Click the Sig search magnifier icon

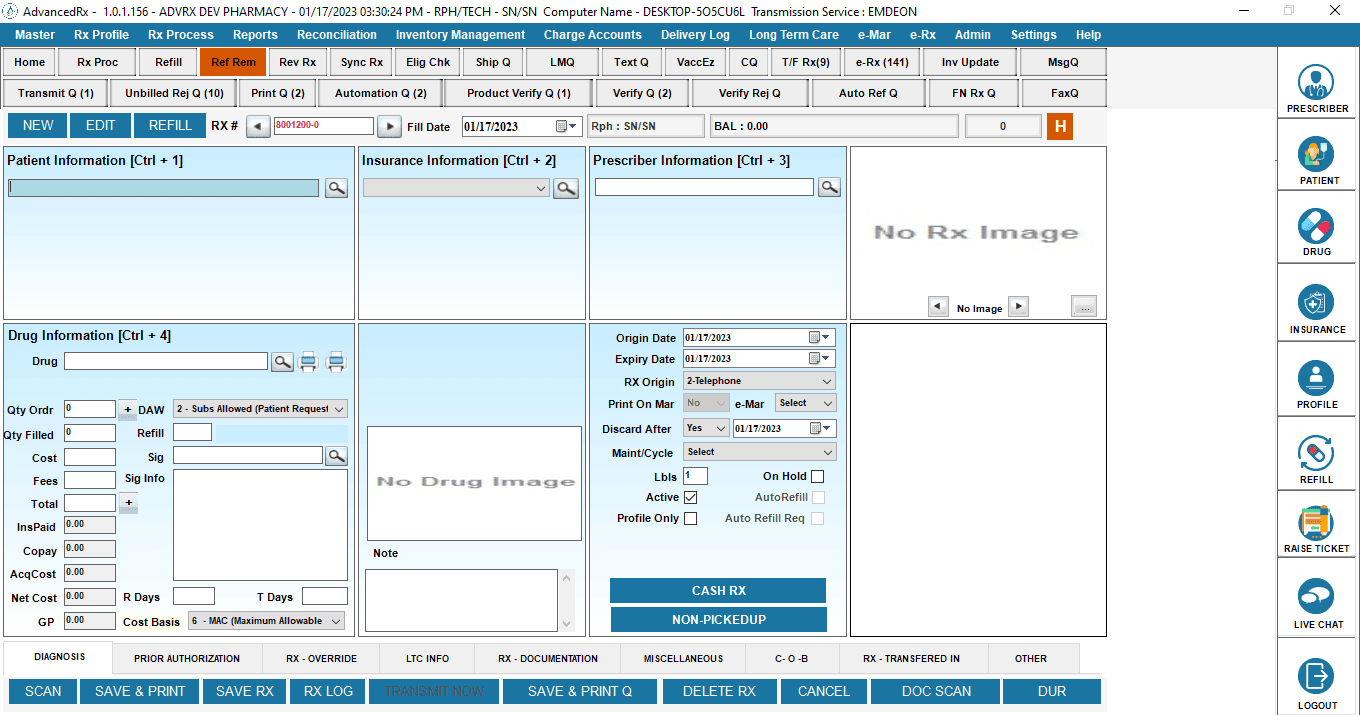tap(336, 456)
